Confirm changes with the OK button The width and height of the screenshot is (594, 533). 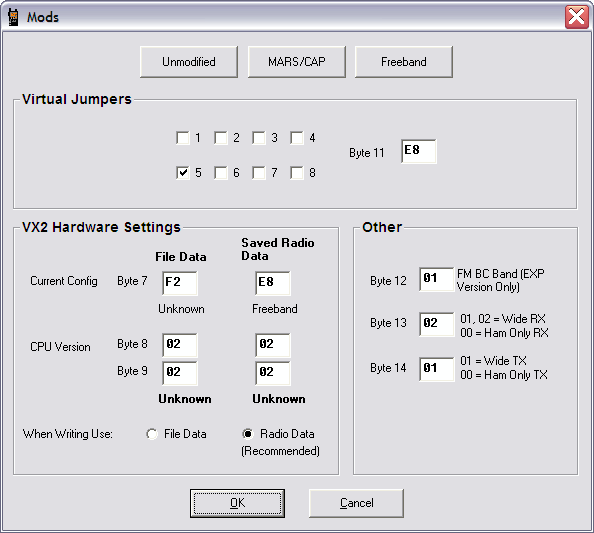click(237, 503)
